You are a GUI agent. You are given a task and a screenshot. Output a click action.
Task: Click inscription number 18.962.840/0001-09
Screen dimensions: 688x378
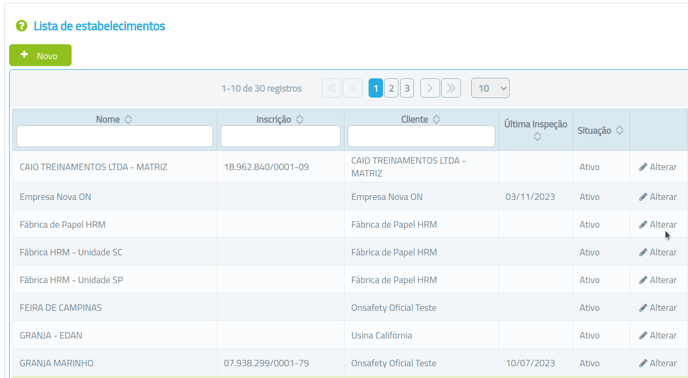tap(266, 167)
